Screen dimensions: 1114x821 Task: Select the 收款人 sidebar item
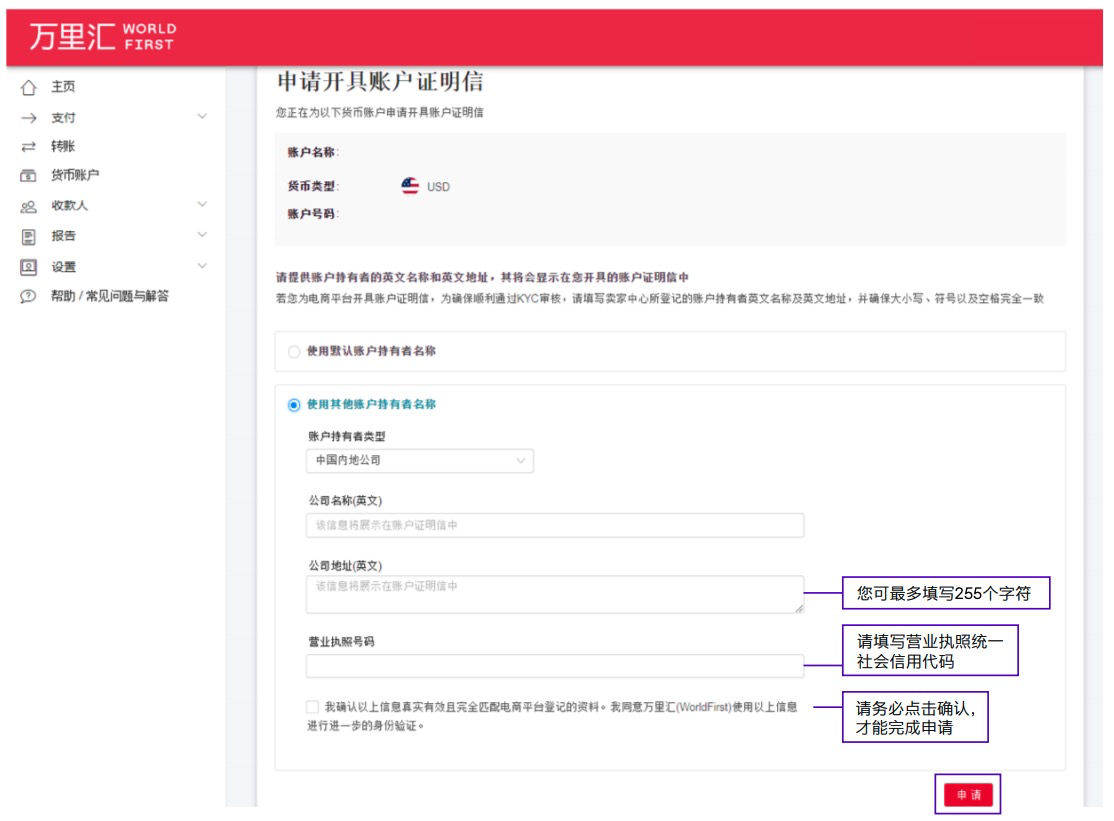tap(70, 206)
